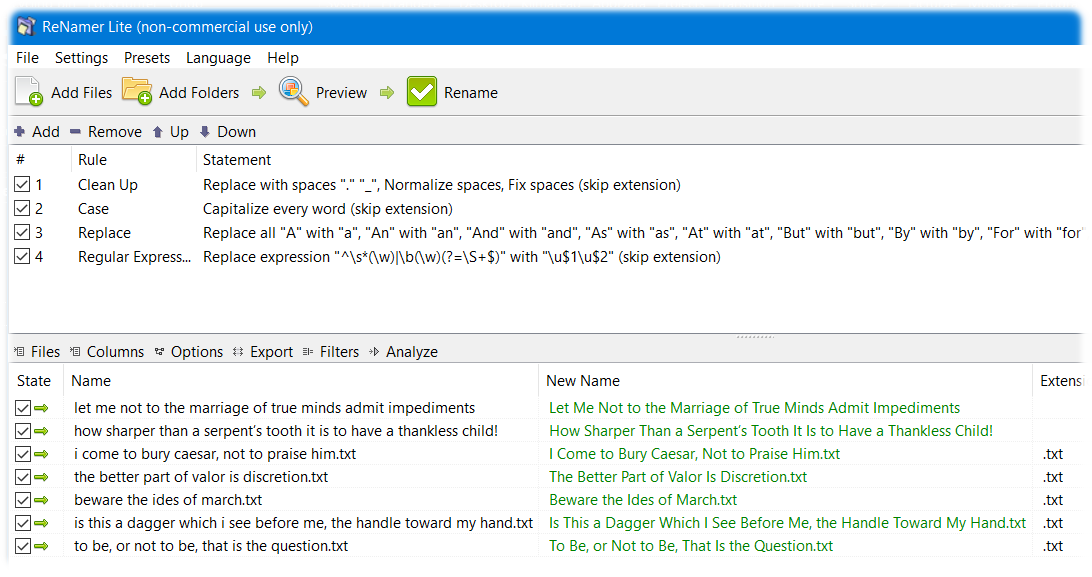Viewport: 1092px width, 577px height.
Task: Click the panel splitter grip above the Files bar
Action: click(755, 337)
